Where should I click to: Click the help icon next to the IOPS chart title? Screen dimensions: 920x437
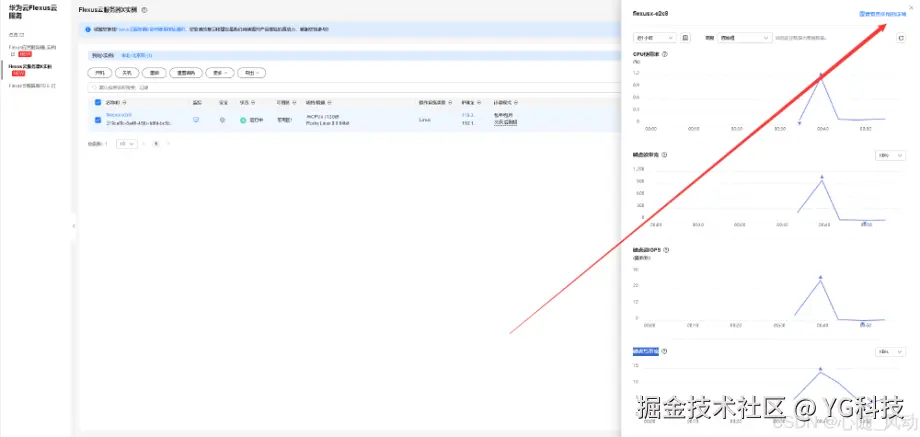666,250
